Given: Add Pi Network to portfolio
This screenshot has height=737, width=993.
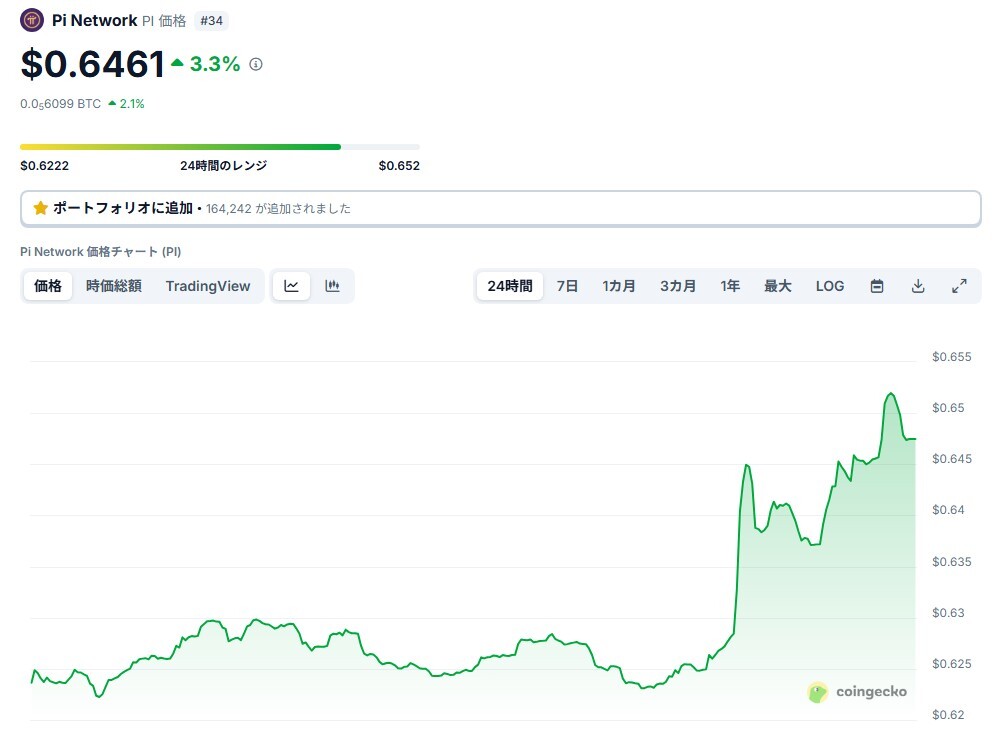Looking at the screenshot, I should pyautogui.click(x=501, y=208).
